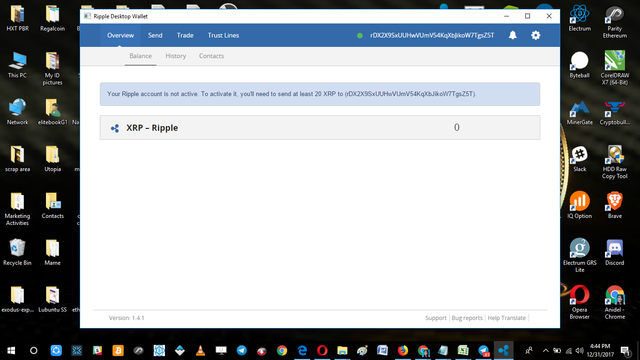
Task: Open the Help Translate link
Action: click(507, 318)
